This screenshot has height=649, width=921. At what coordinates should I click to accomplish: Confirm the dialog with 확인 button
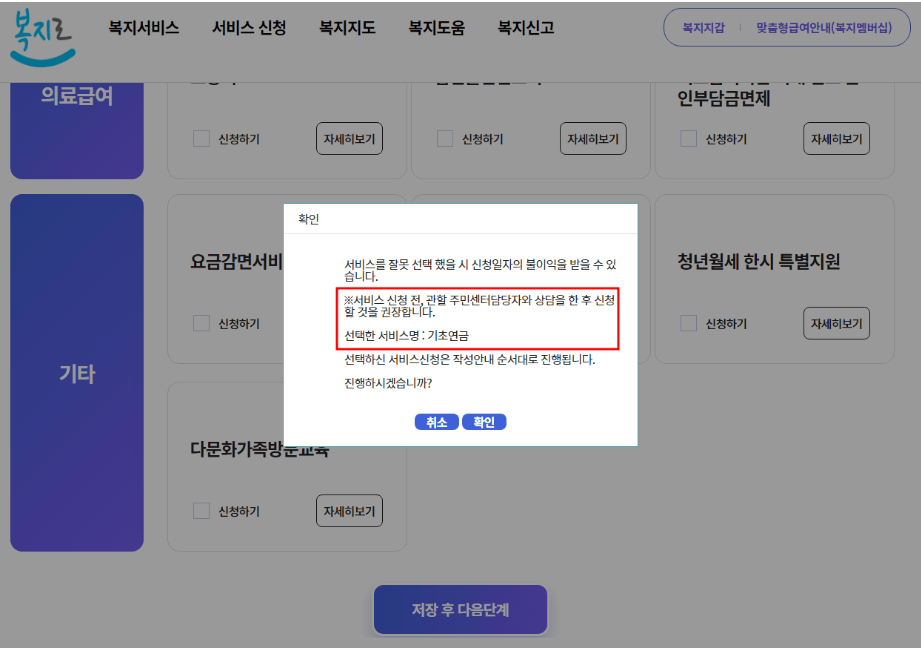(x=484, y=421)
